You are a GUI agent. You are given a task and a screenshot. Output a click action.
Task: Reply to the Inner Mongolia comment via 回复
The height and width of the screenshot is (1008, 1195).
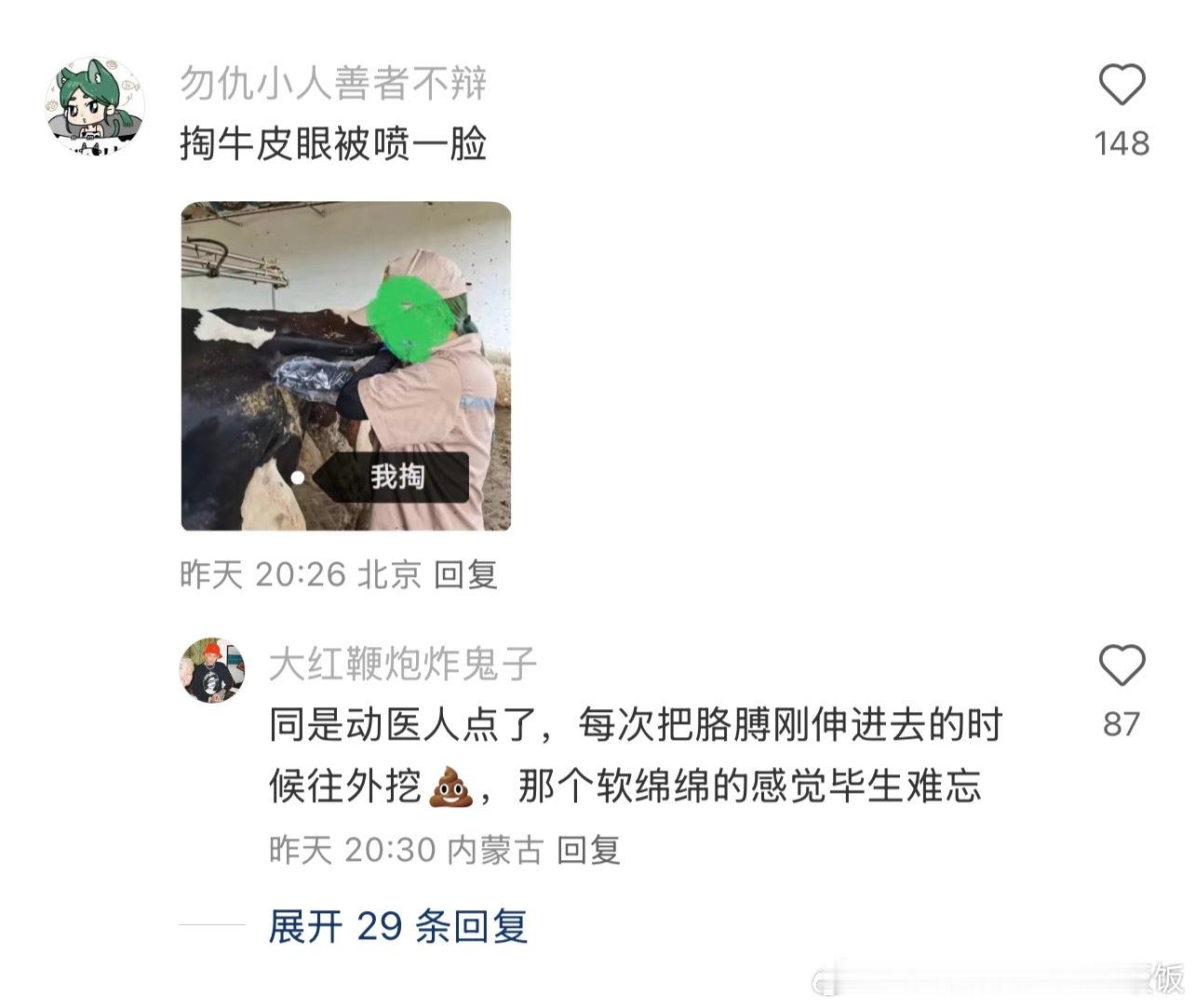[588, 849]
